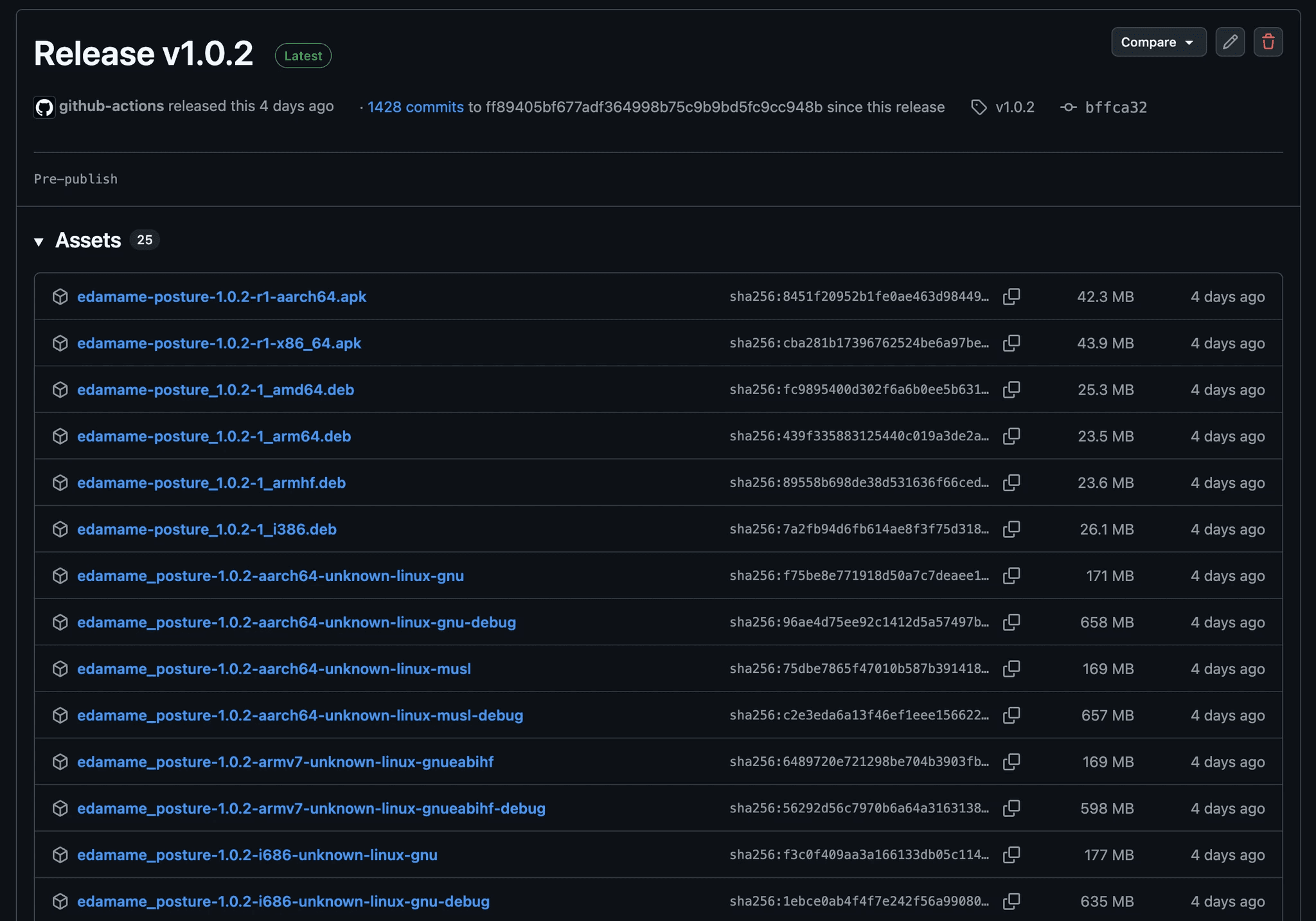
Task: Copy sha256 for amd64.deb asset
Action: pyautogui.click(x=1011, y=389)
